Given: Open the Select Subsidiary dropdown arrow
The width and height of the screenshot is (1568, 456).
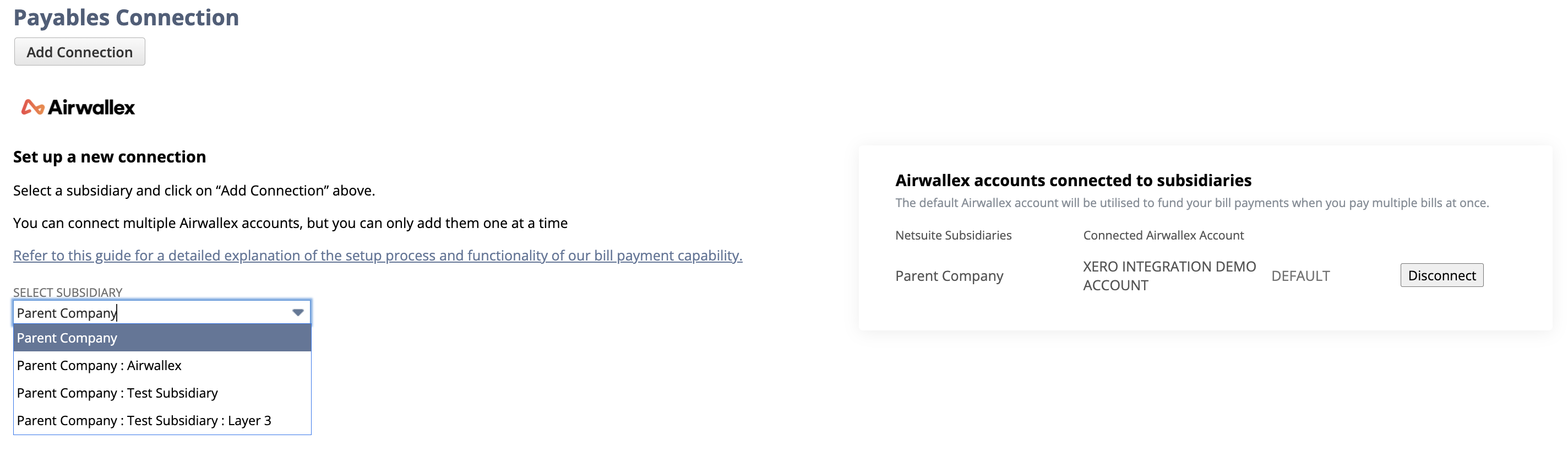Looking at the screenshot, I should pyautogui.click(x=298, y=312).
